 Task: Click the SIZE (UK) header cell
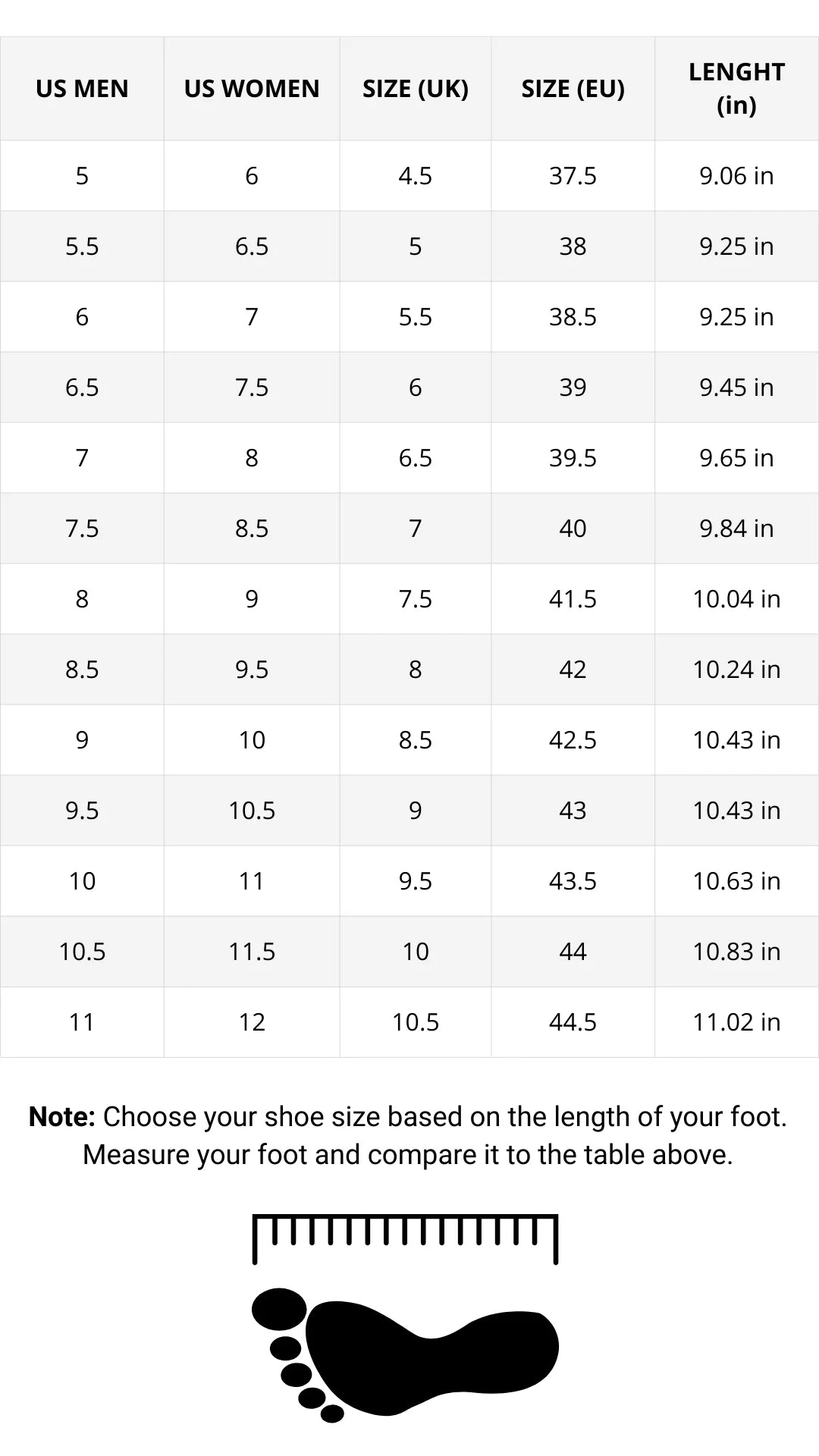tap(416, 89)
